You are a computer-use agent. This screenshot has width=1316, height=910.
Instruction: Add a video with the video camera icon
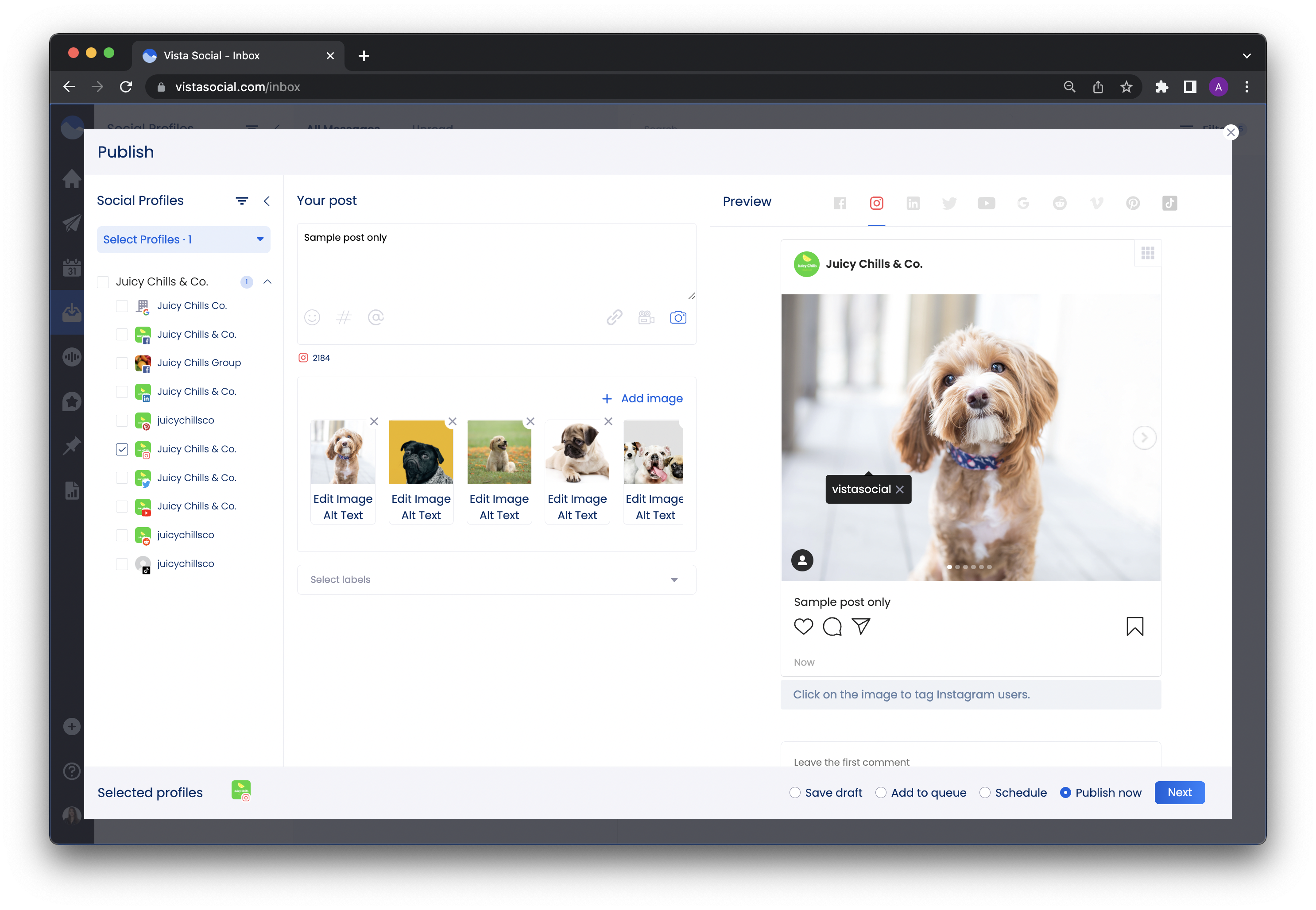pyautogui.click(x=646, y=318)
